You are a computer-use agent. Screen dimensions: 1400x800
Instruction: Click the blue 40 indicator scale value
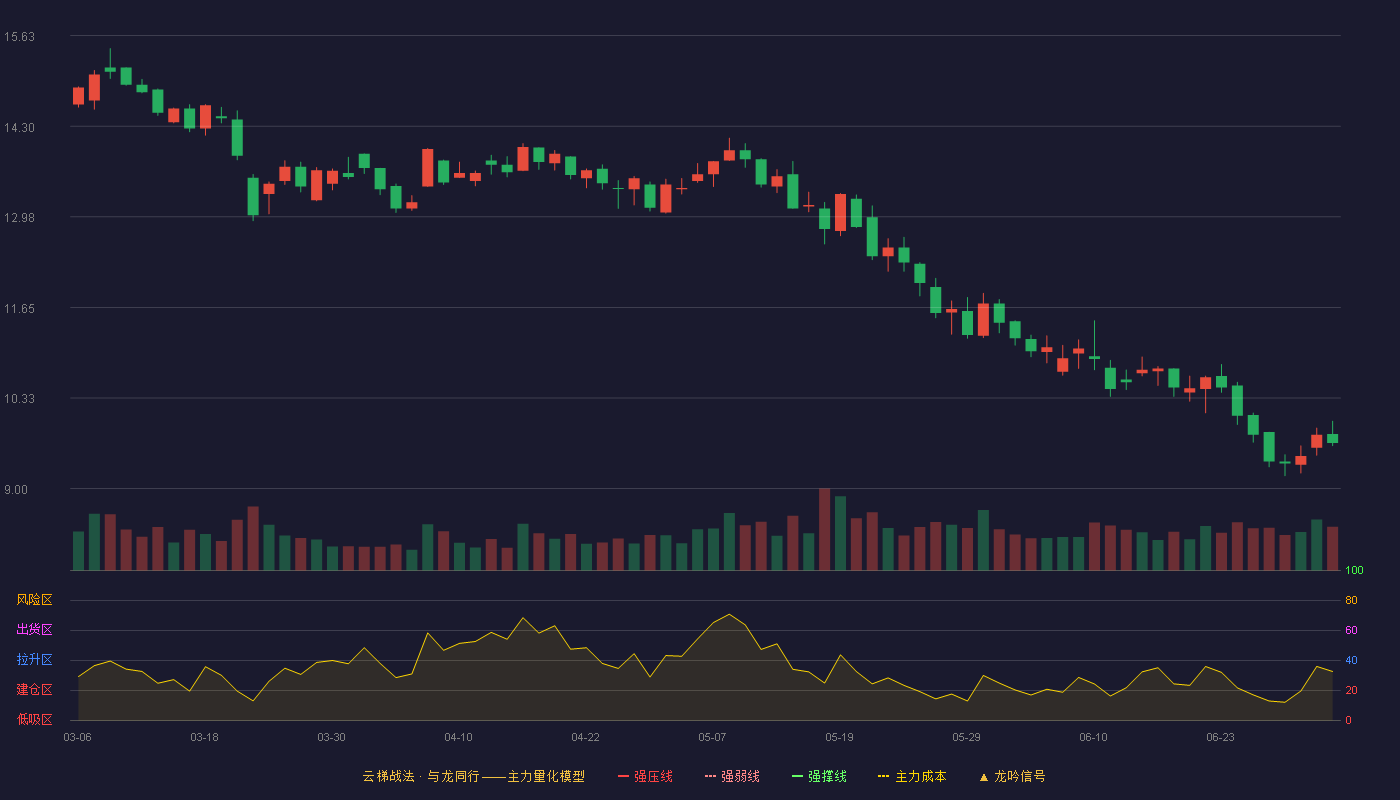1351,660
